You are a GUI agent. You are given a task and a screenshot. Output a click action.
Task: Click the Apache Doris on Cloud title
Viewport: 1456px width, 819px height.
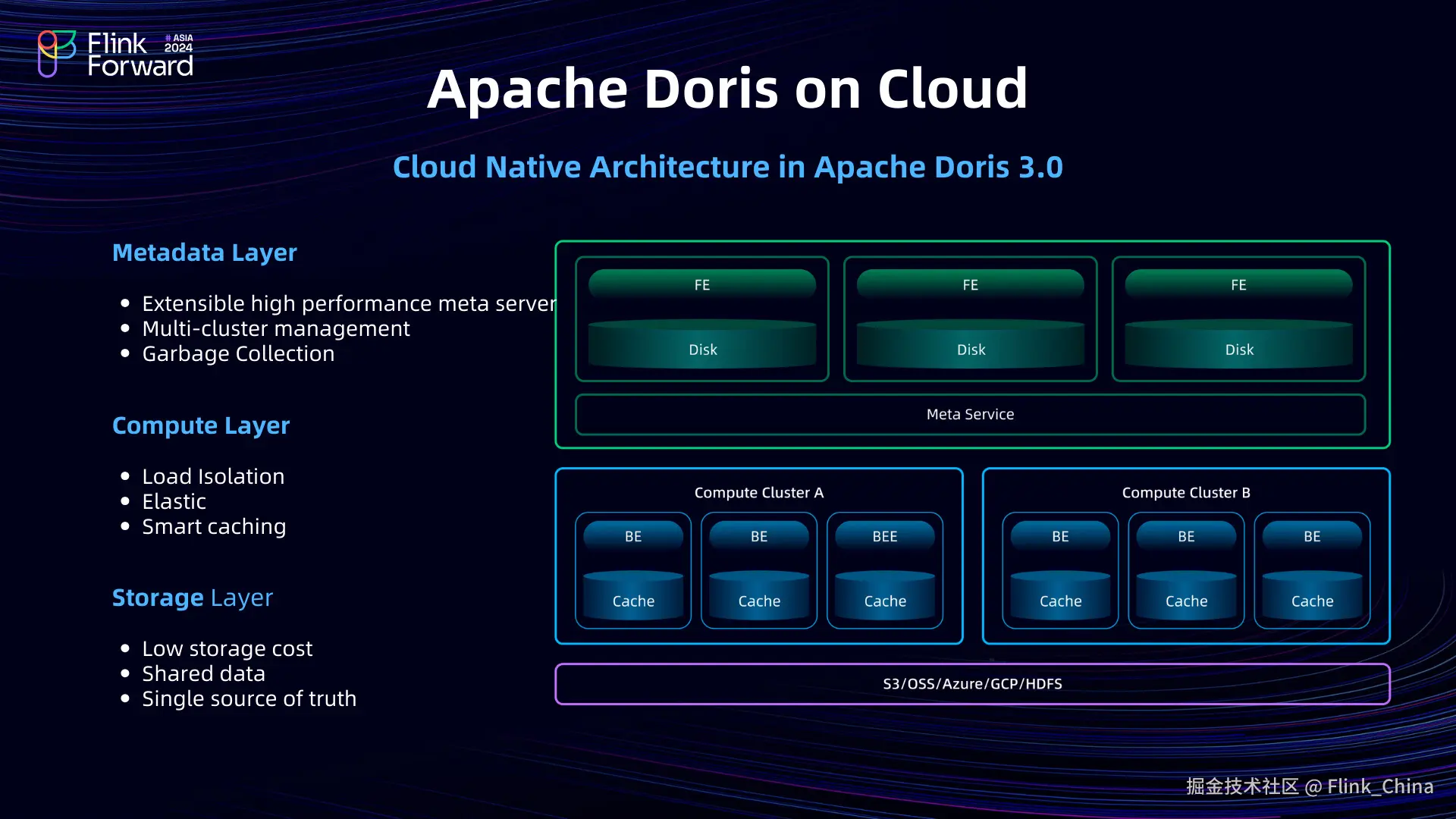[x=727, y=89]
